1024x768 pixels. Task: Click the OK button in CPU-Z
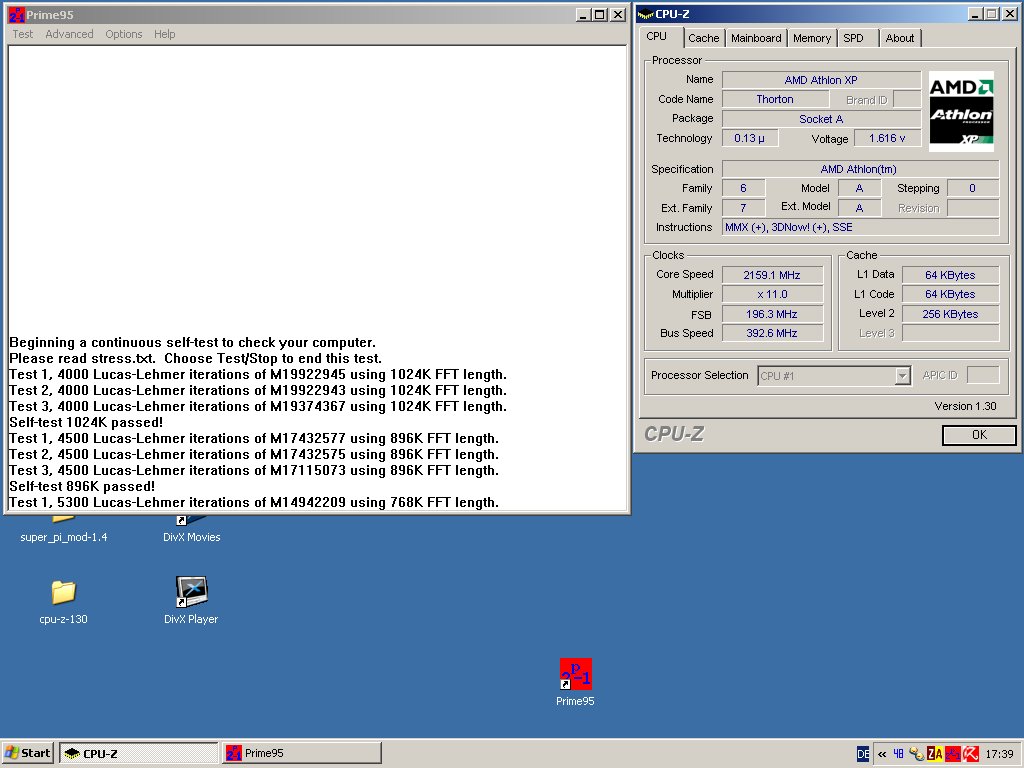pyautogui.click(x=979, y=435)
